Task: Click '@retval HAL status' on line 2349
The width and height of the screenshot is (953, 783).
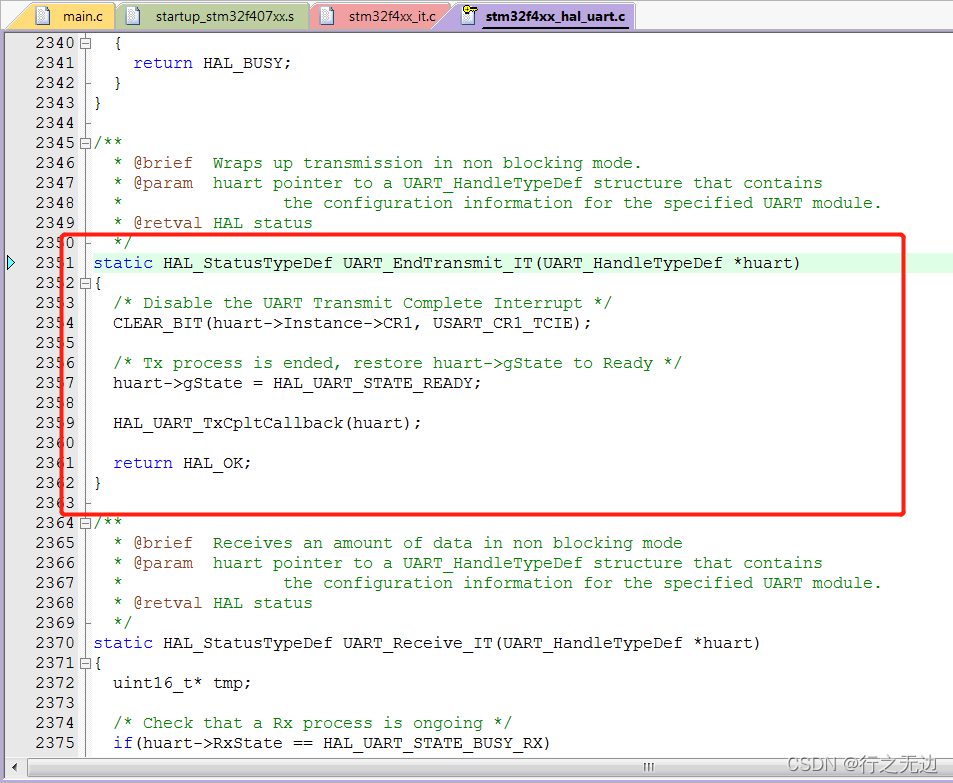Action: pyautogui.click(x=222, y=223)
